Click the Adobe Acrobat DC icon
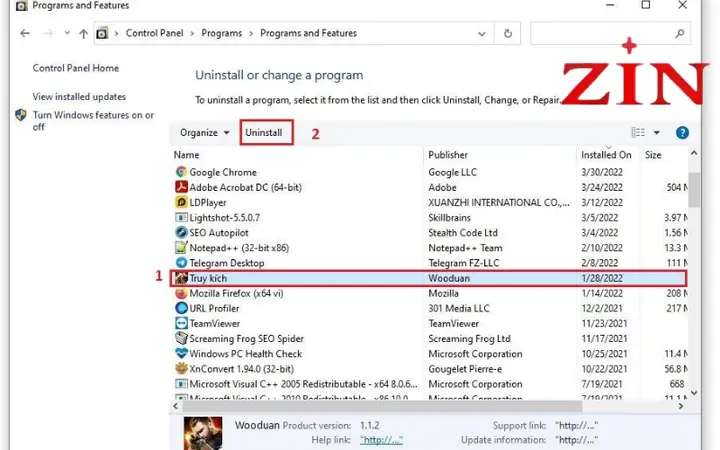Screen dimensions: 720x450 (181, 187)
